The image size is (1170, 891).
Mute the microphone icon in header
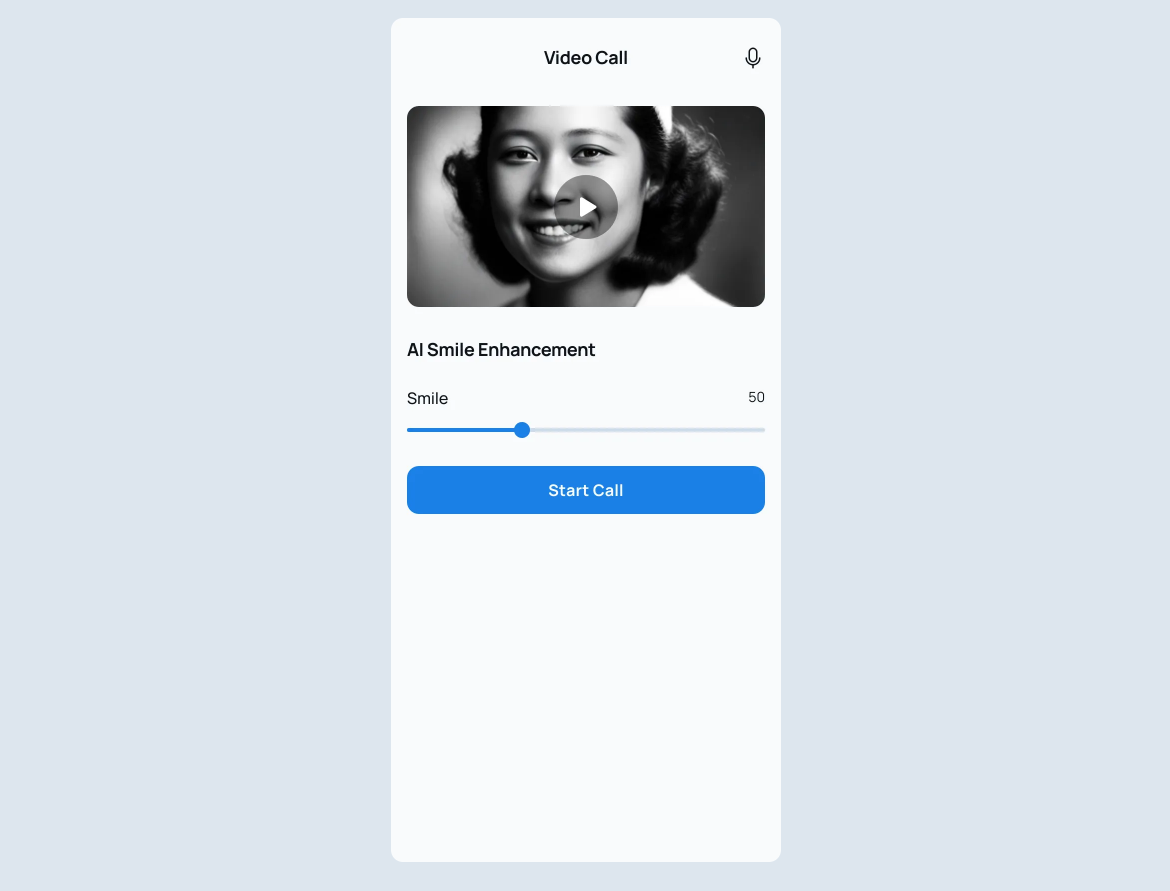pos(753,57)
